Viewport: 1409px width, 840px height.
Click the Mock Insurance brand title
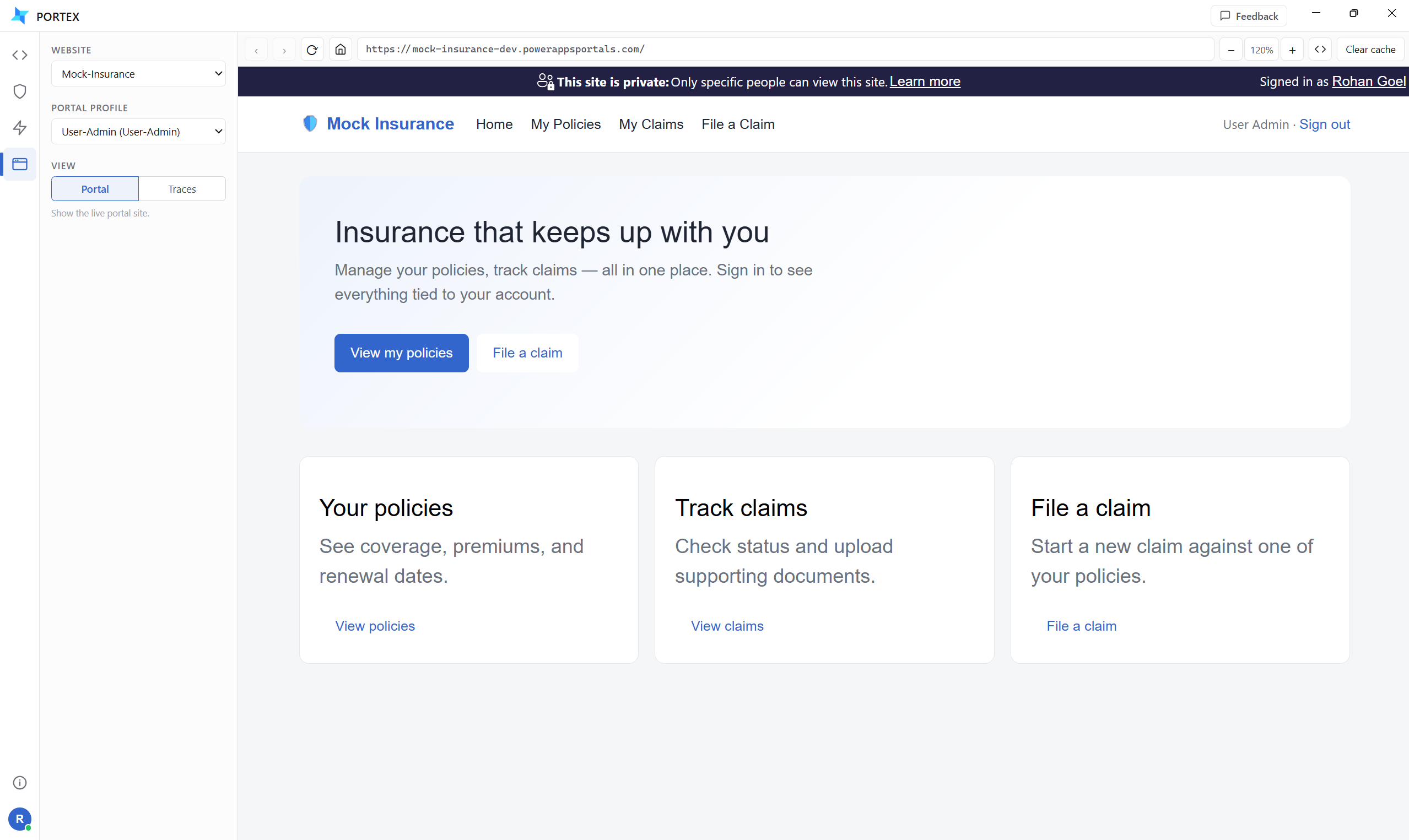[x=391, y=123]
